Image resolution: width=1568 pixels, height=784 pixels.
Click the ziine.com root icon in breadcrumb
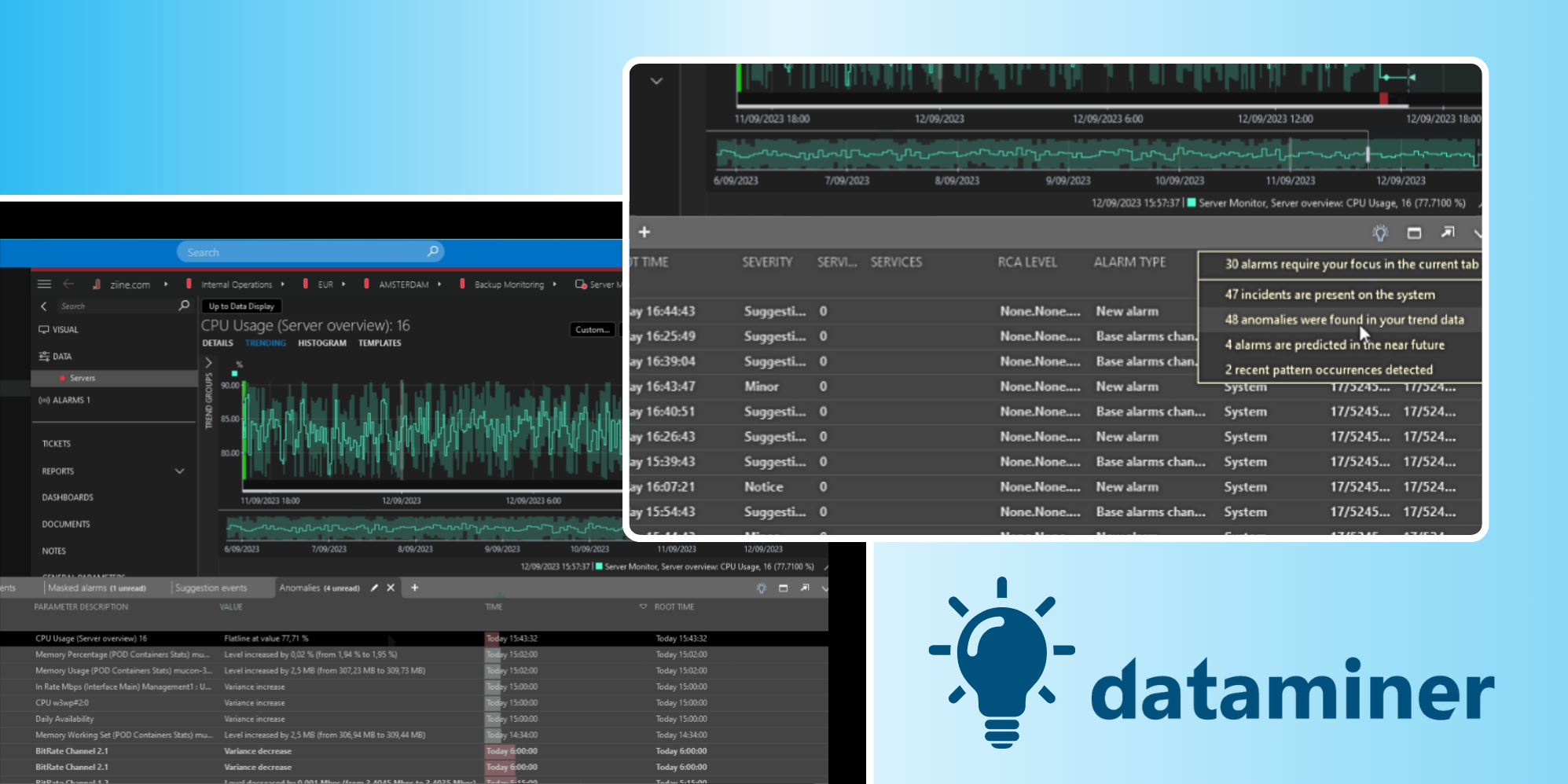coord(96,284)
